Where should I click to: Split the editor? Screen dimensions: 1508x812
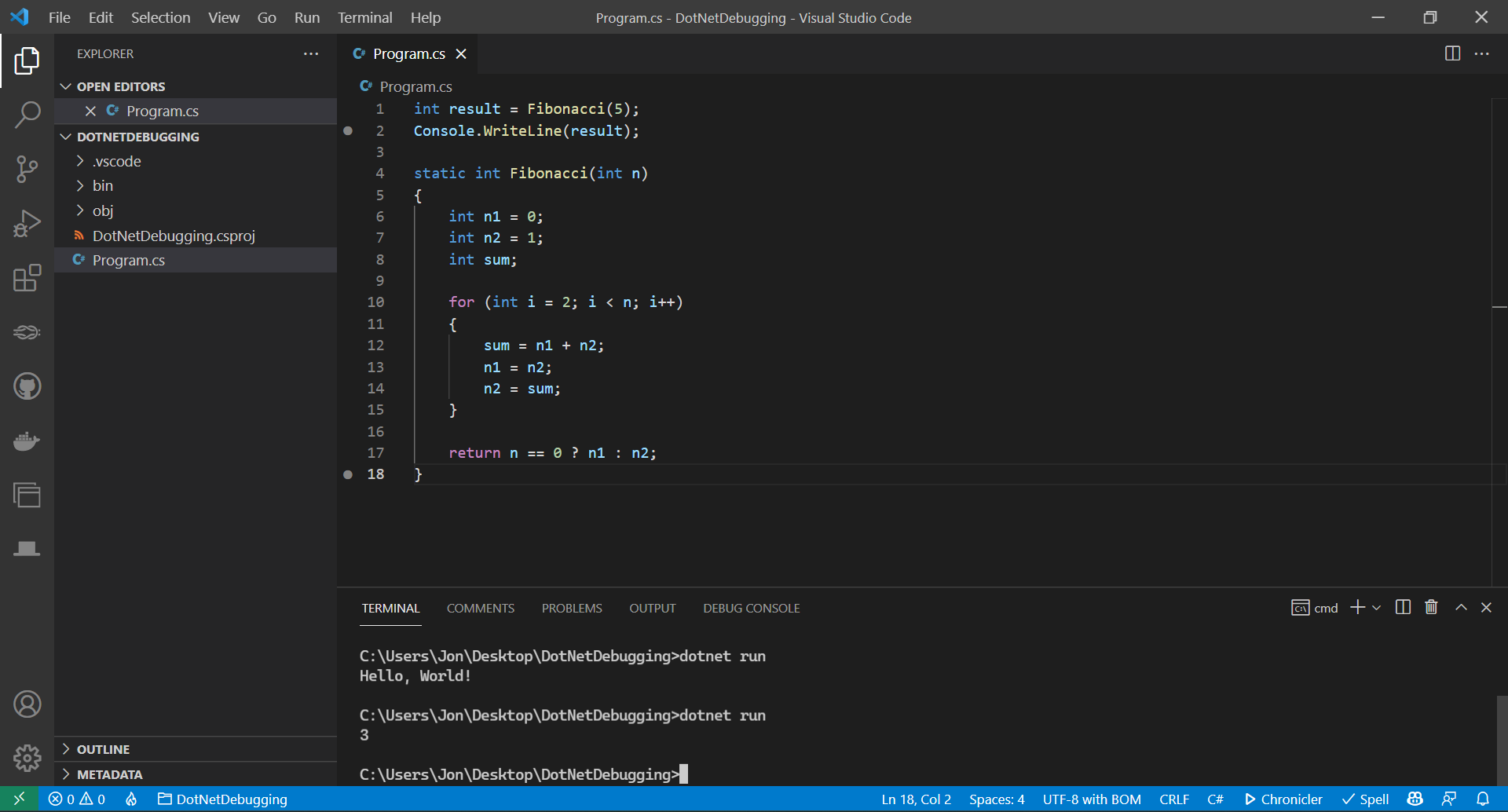[1452, 53]
